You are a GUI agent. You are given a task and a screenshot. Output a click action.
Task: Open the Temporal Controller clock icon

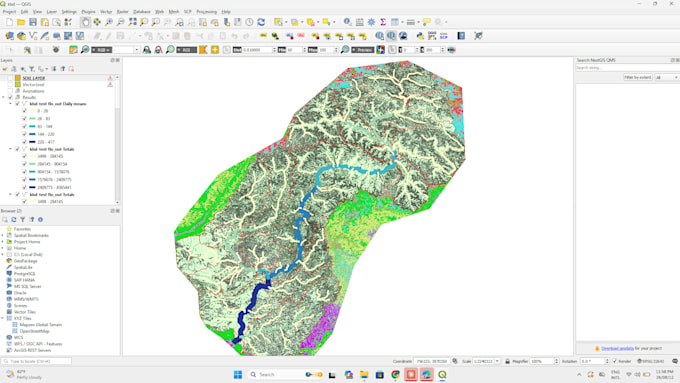click(x=249, y=22)
